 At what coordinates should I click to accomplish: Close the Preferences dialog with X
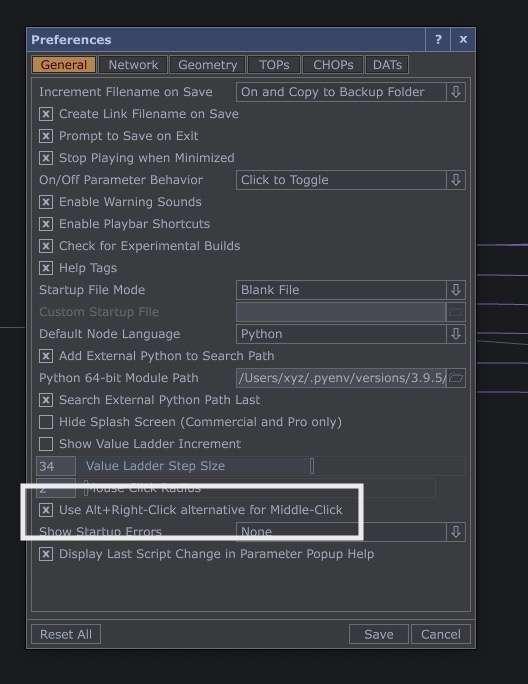point(463,40)
